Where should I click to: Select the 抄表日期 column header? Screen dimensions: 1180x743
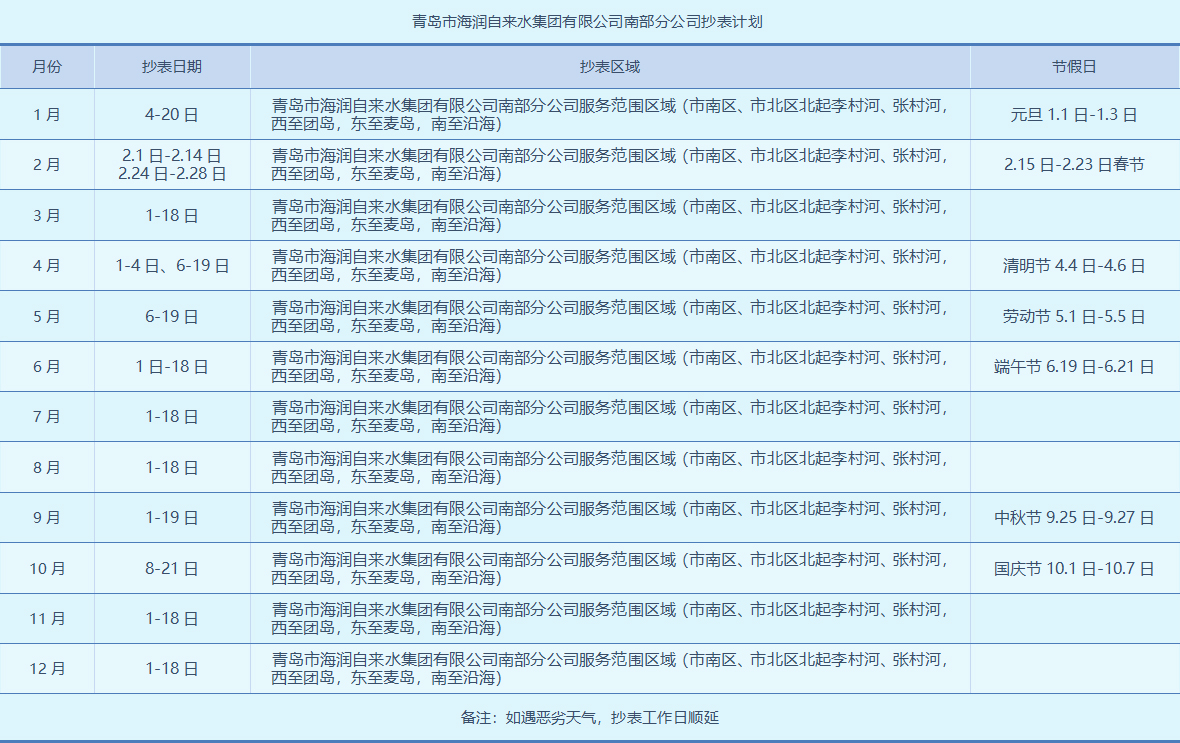point(172,64)
